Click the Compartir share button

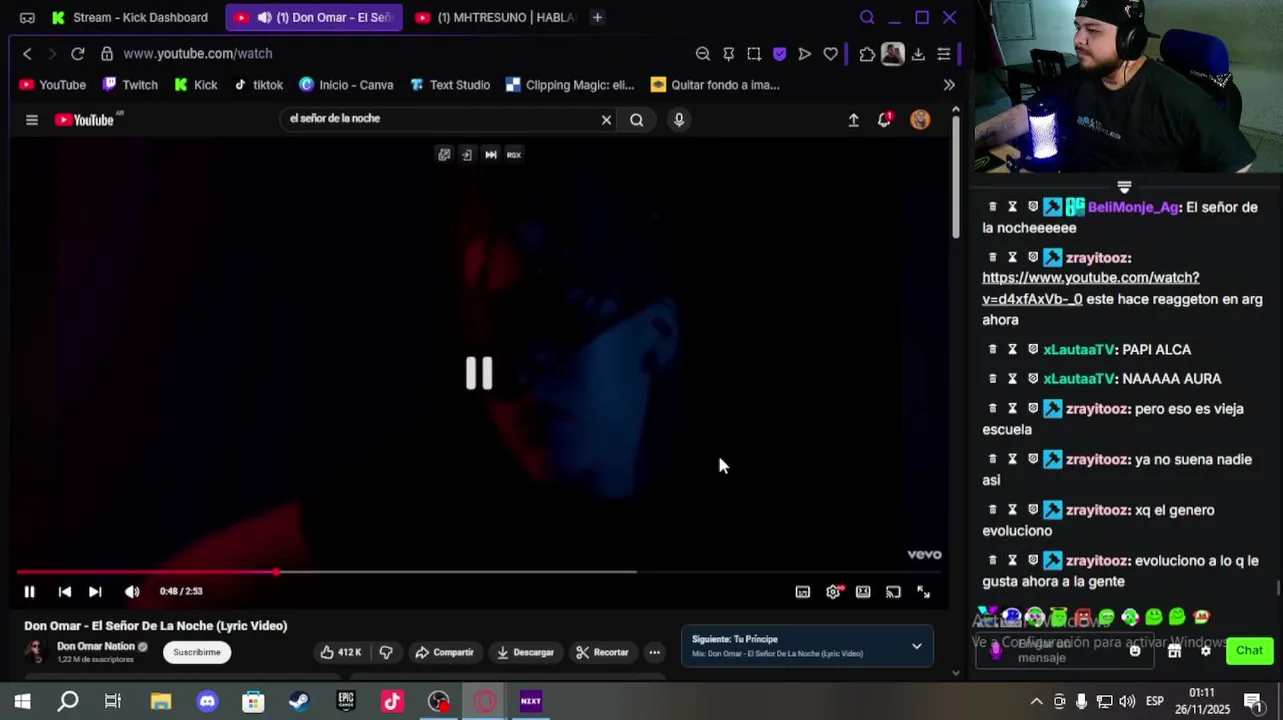coord(445,652)
